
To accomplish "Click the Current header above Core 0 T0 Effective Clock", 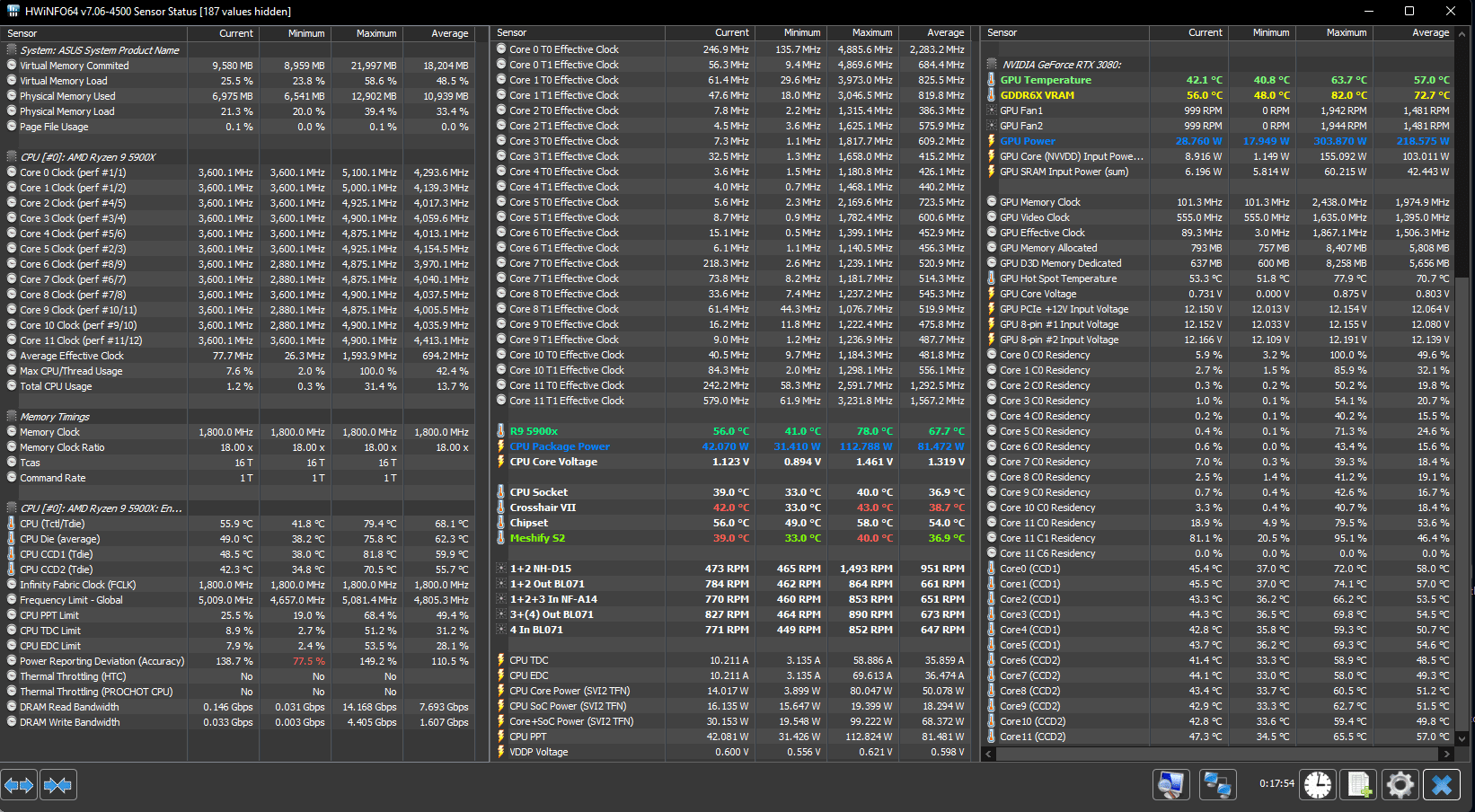I will 710,33.
